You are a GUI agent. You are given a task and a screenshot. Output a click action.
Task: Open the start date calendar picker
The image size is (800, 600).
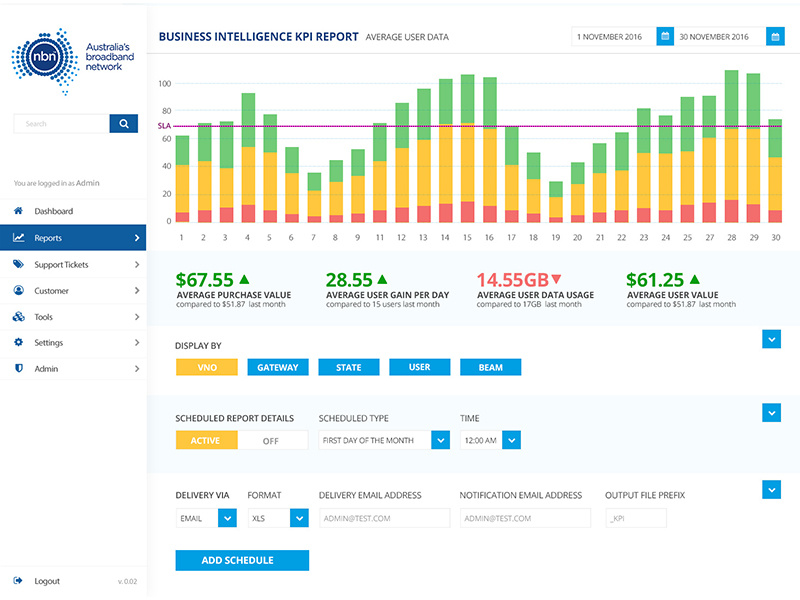click(x=664, y=37)
